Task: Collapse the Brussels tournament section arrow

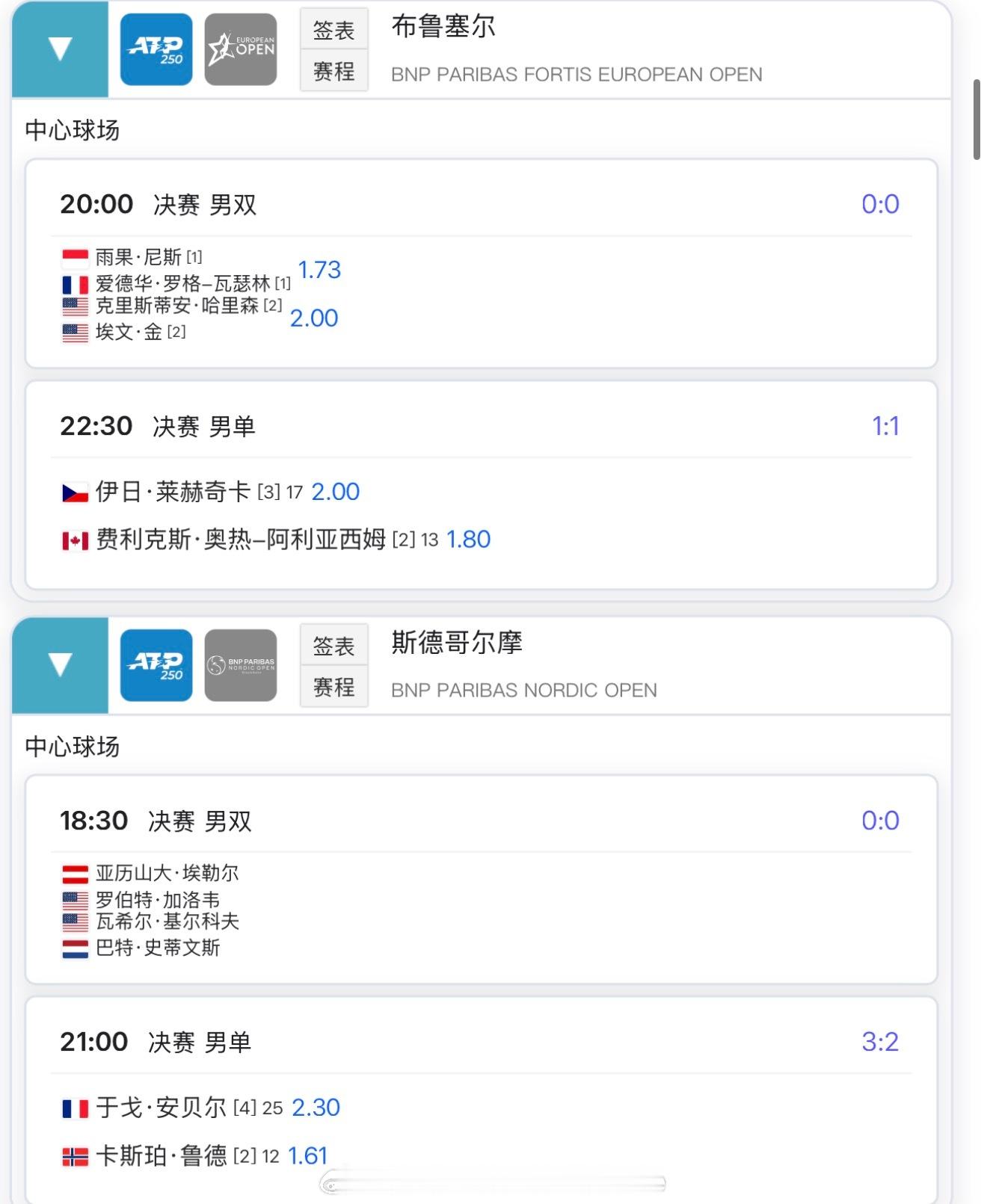Action: click(60, 49)
